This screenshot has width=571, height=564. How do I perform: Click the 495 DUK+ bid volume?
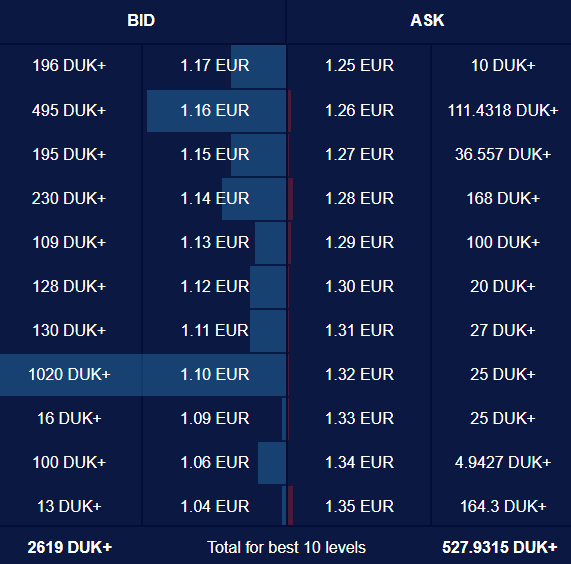(69, 110)
